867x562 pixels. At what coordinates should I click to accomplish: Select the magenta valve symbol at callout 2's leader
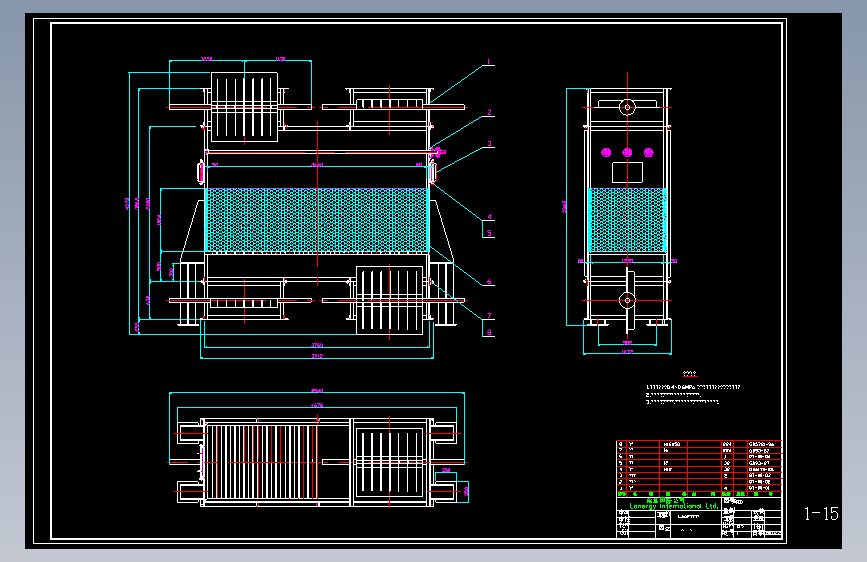point(437,152)
